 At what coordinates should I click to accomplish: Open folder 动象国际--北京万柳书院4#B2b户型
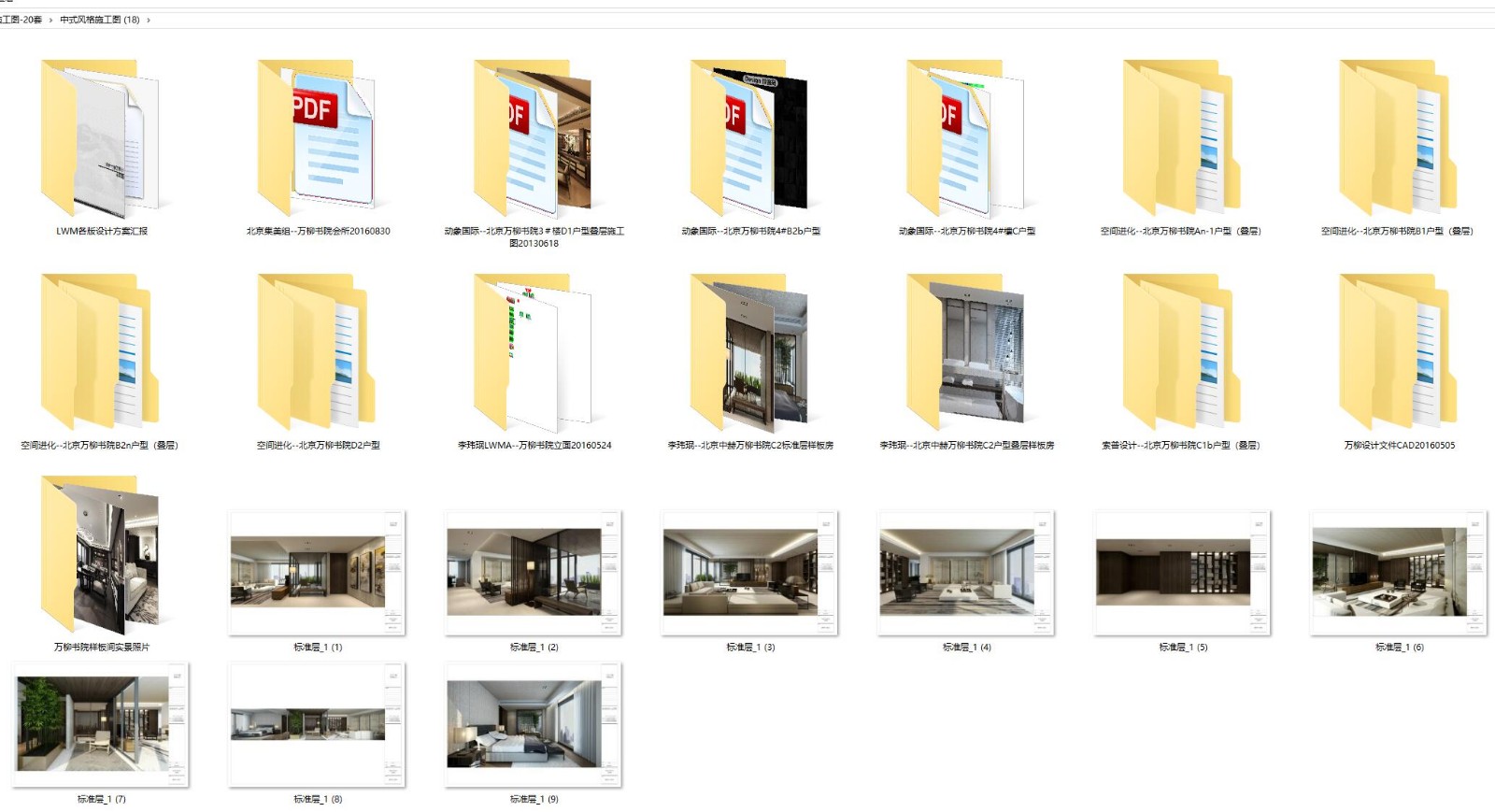coord(750,137)
